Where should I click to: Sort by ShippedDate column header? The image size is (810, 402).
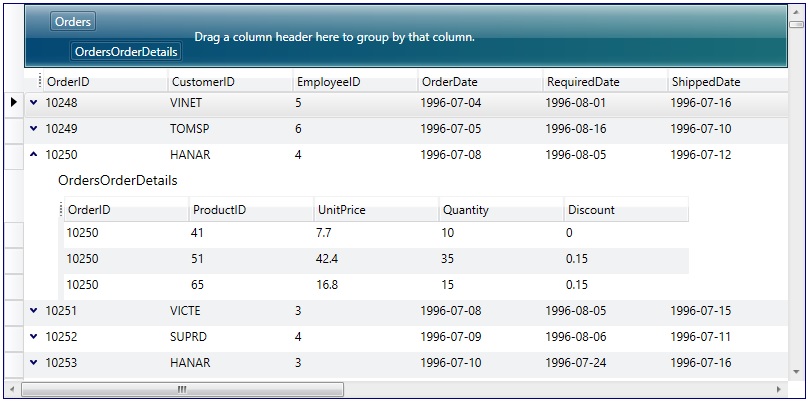(730, 82)
